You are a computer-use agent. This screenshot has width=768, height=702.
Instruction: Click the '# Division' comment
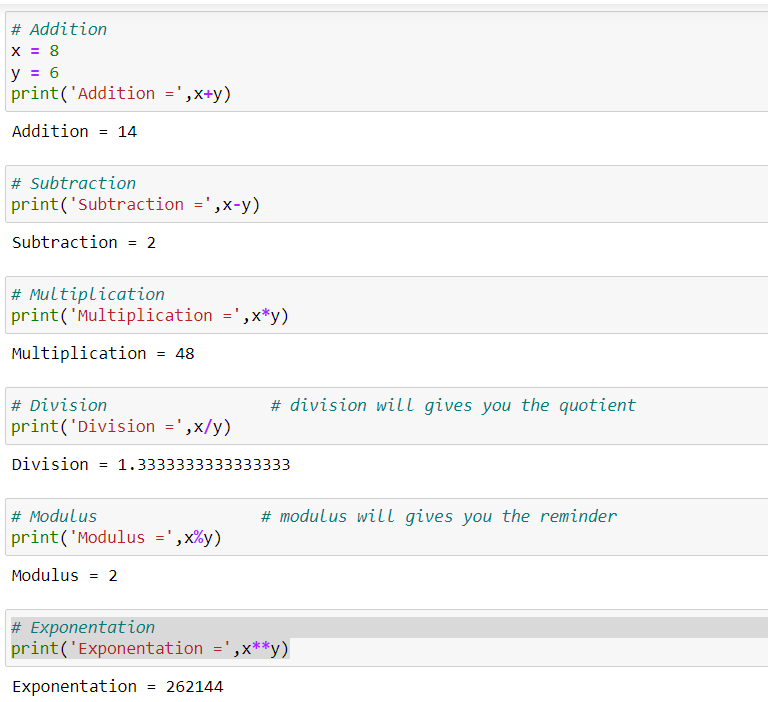pyautogui.click(x=59, y=406)
